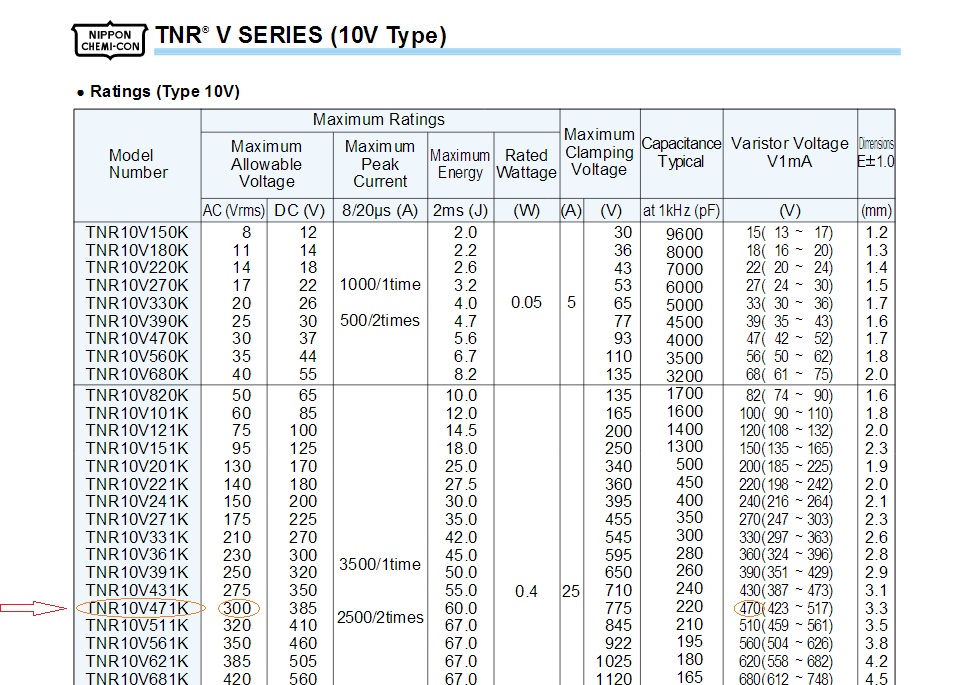The image size is (955, 685).
Task: Click energy value 14.5
Action: (x=460, y=430)
